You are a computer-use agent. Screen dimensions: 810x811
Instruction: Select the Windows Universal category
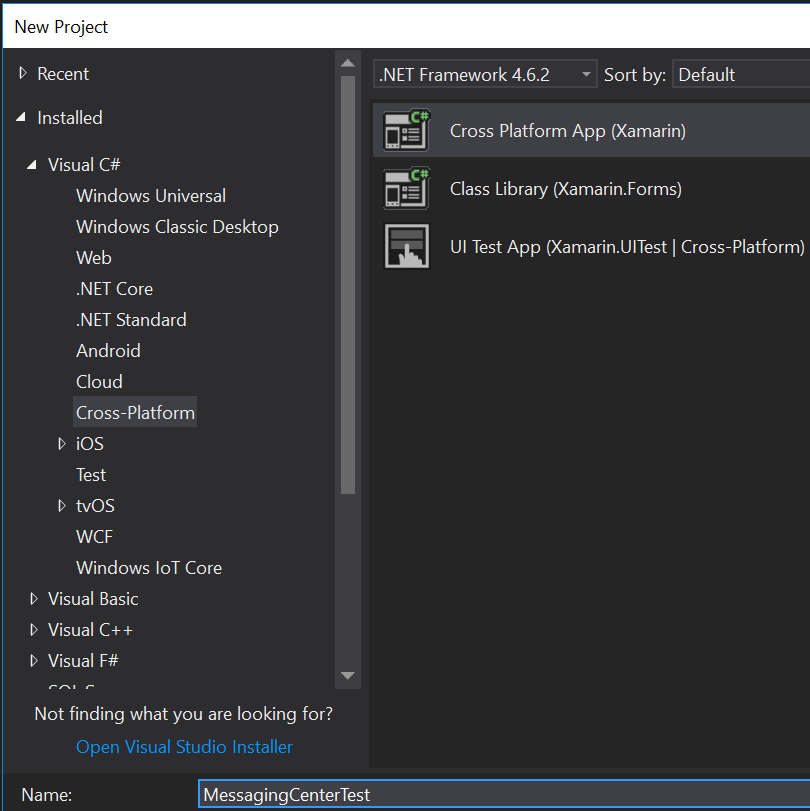pos(150,195)
